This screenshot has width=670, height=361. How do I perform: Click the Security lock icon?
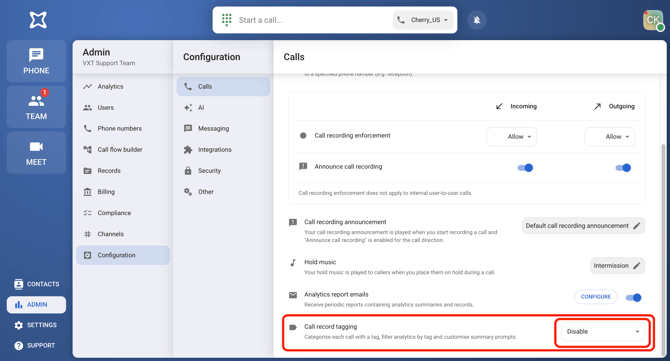[188, 171]
